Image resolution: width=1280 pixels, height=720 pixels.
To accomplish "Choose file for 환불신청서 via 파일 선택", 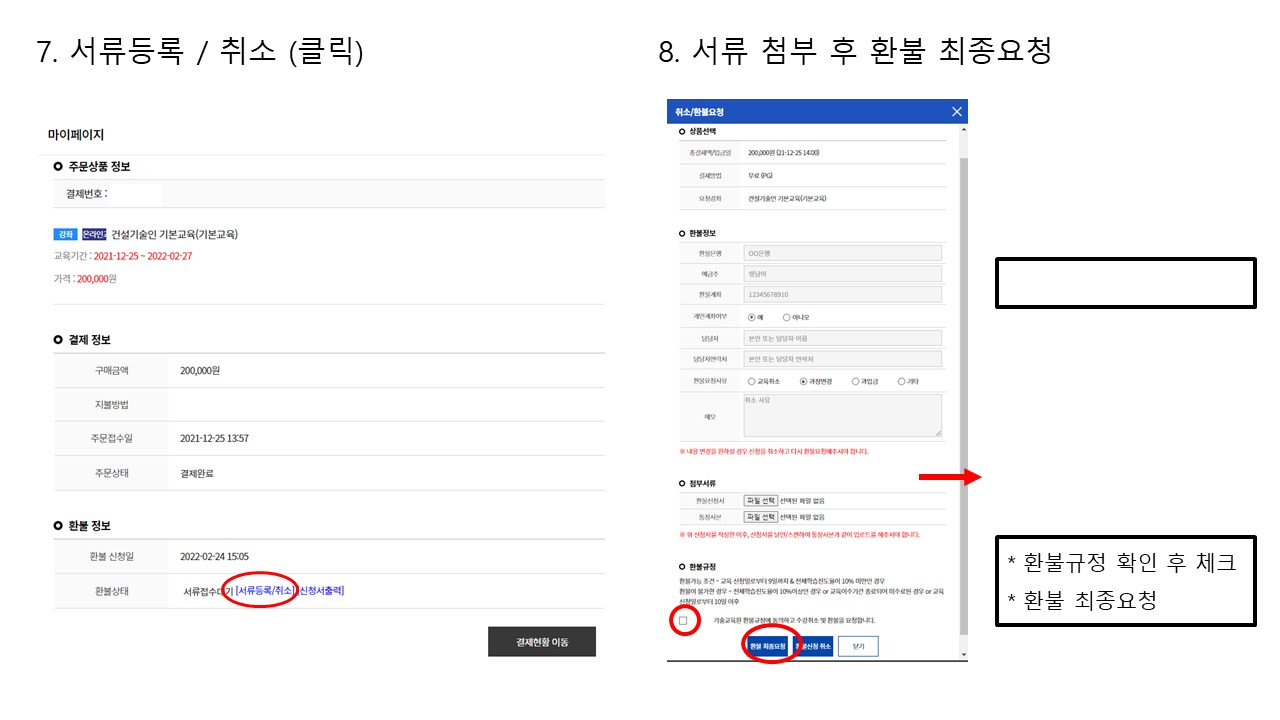I will [760, 500].
